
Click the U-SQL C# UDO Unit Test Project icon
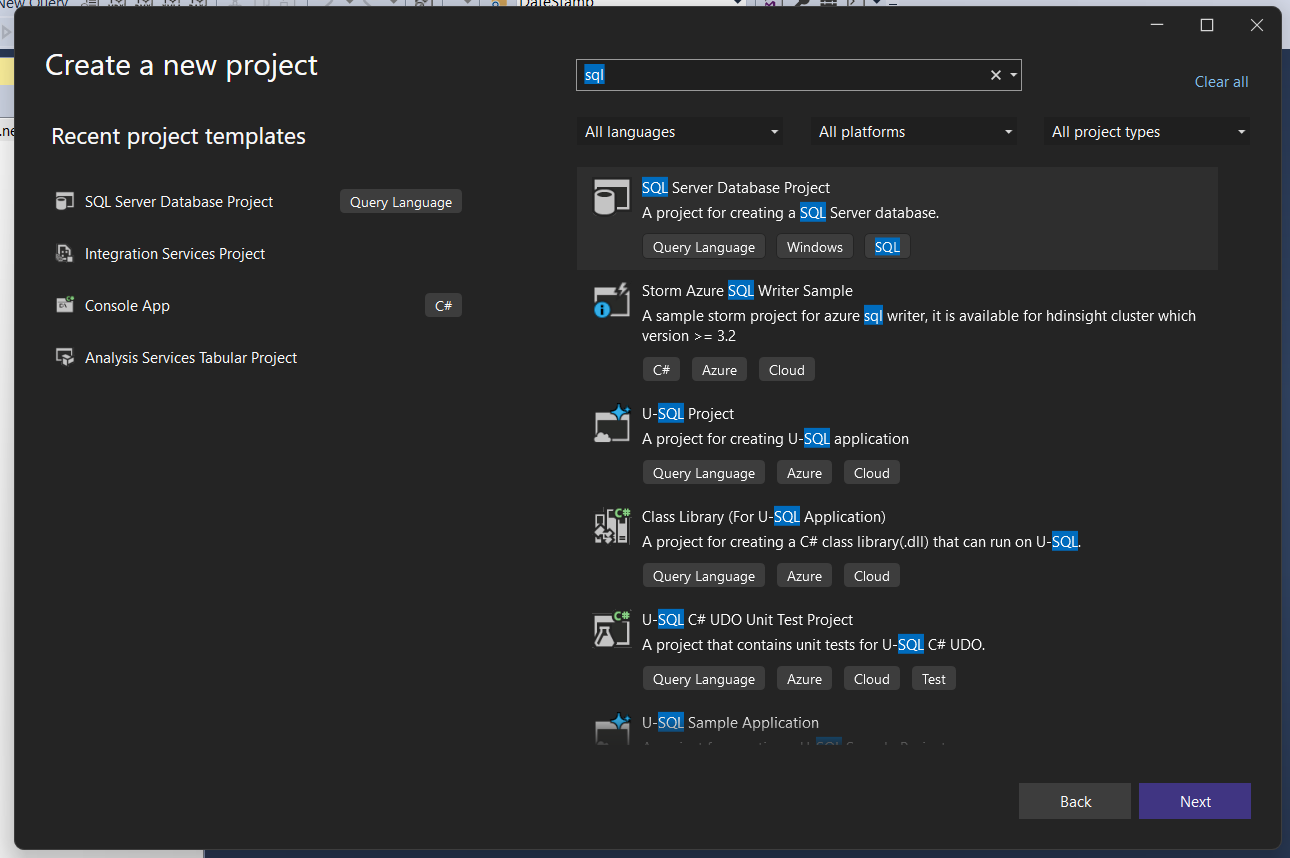tap(611, 629)
